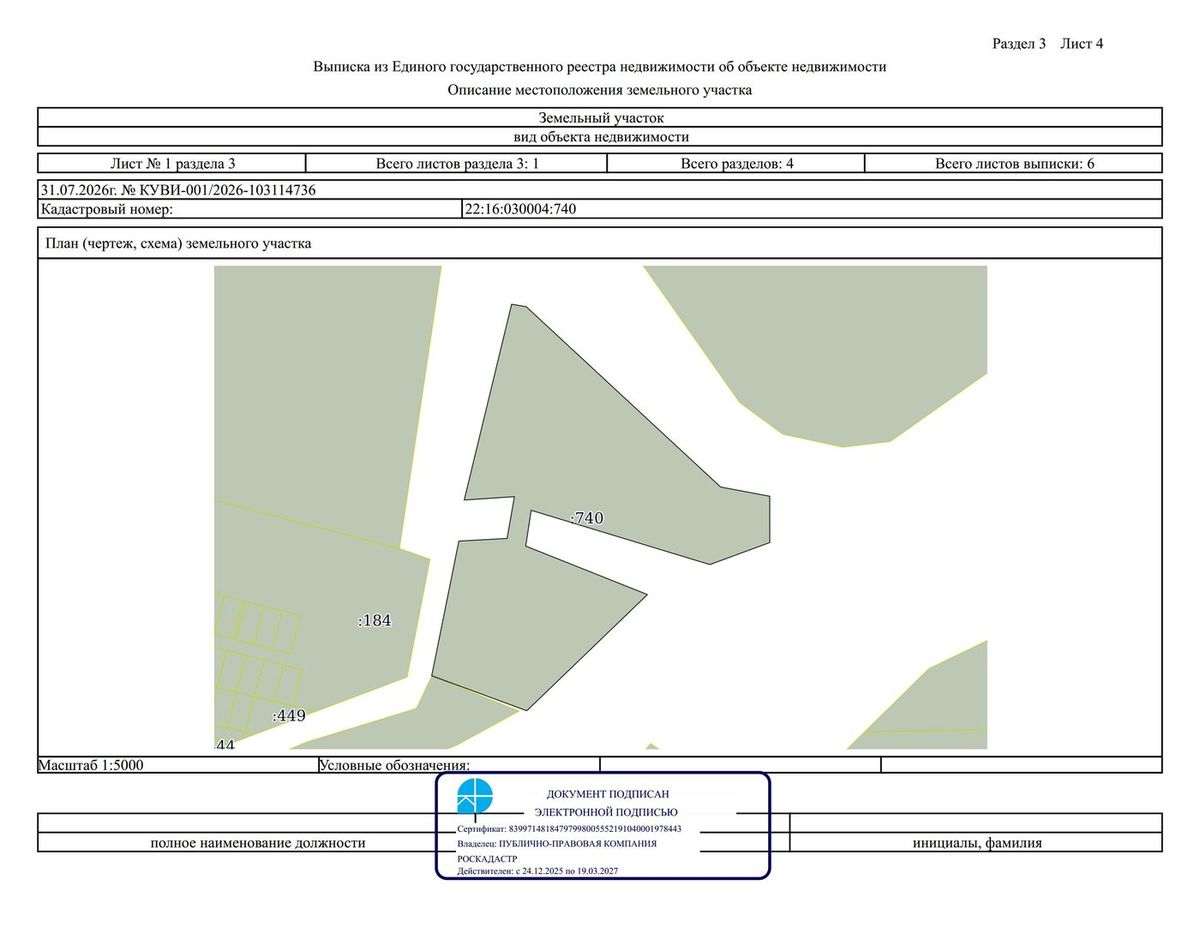The image size is (1200, 927).
Task: Click the title 'Выписка из Единого государственного реестра недвижимости'
Action: [600, 67]
